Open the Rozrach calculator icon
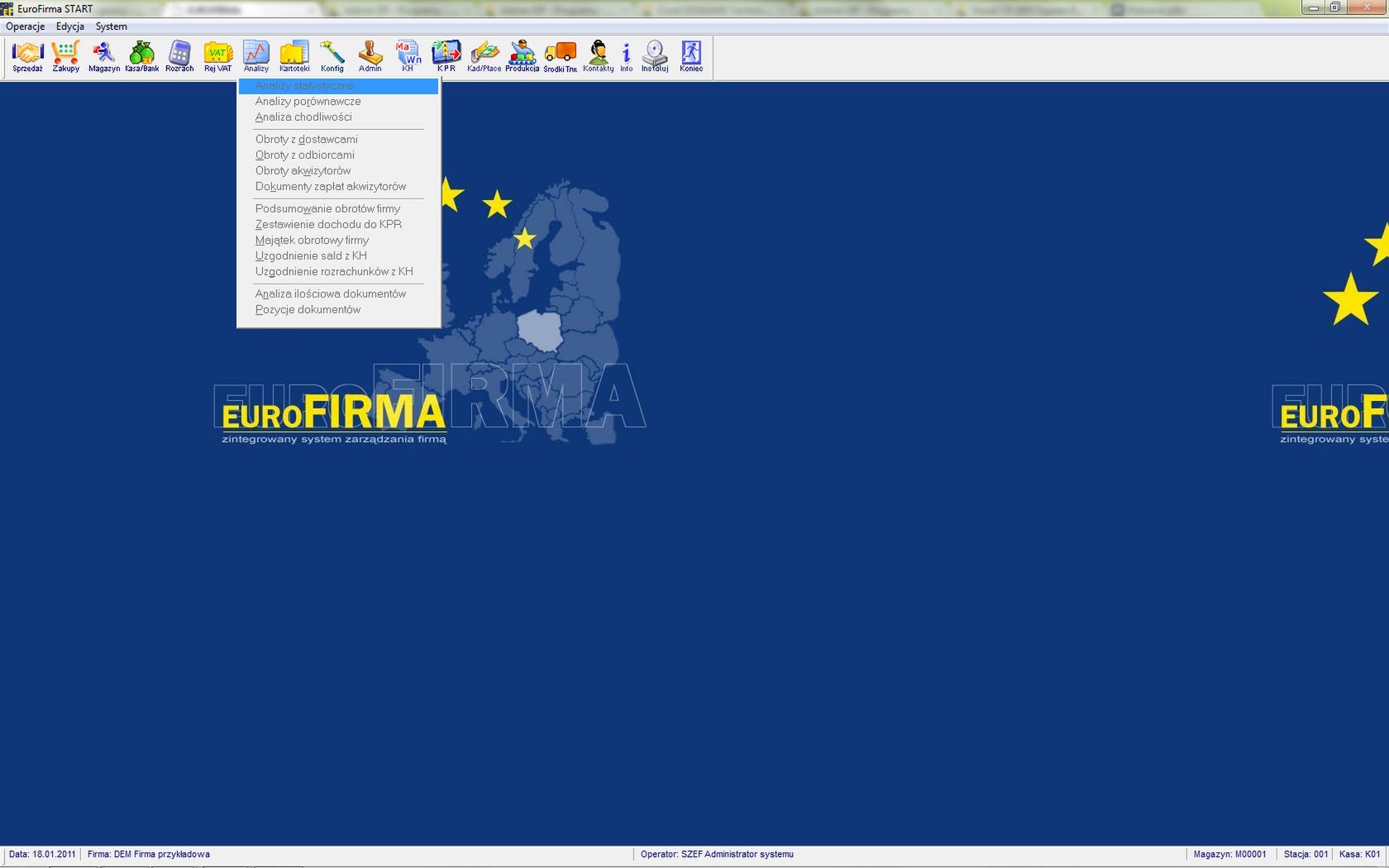The image size is (1389, 868). pos(179,56)
